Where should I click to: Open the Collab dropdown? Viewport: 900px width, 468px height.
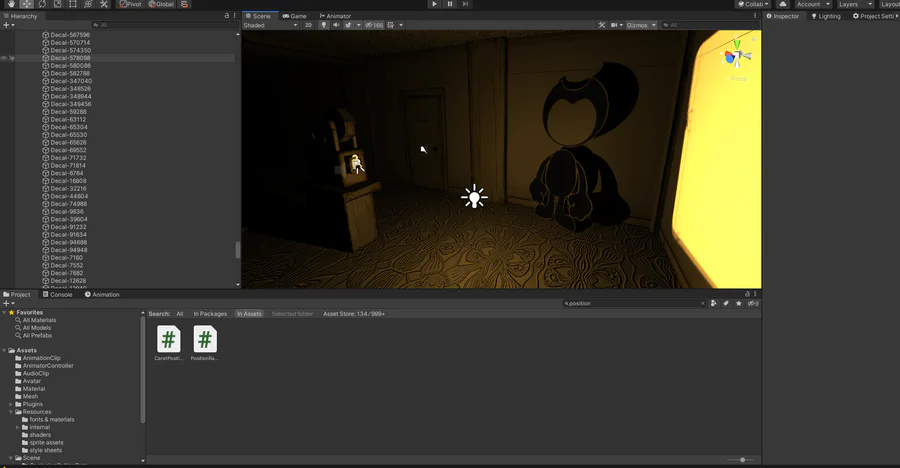(x=752, y=4)
